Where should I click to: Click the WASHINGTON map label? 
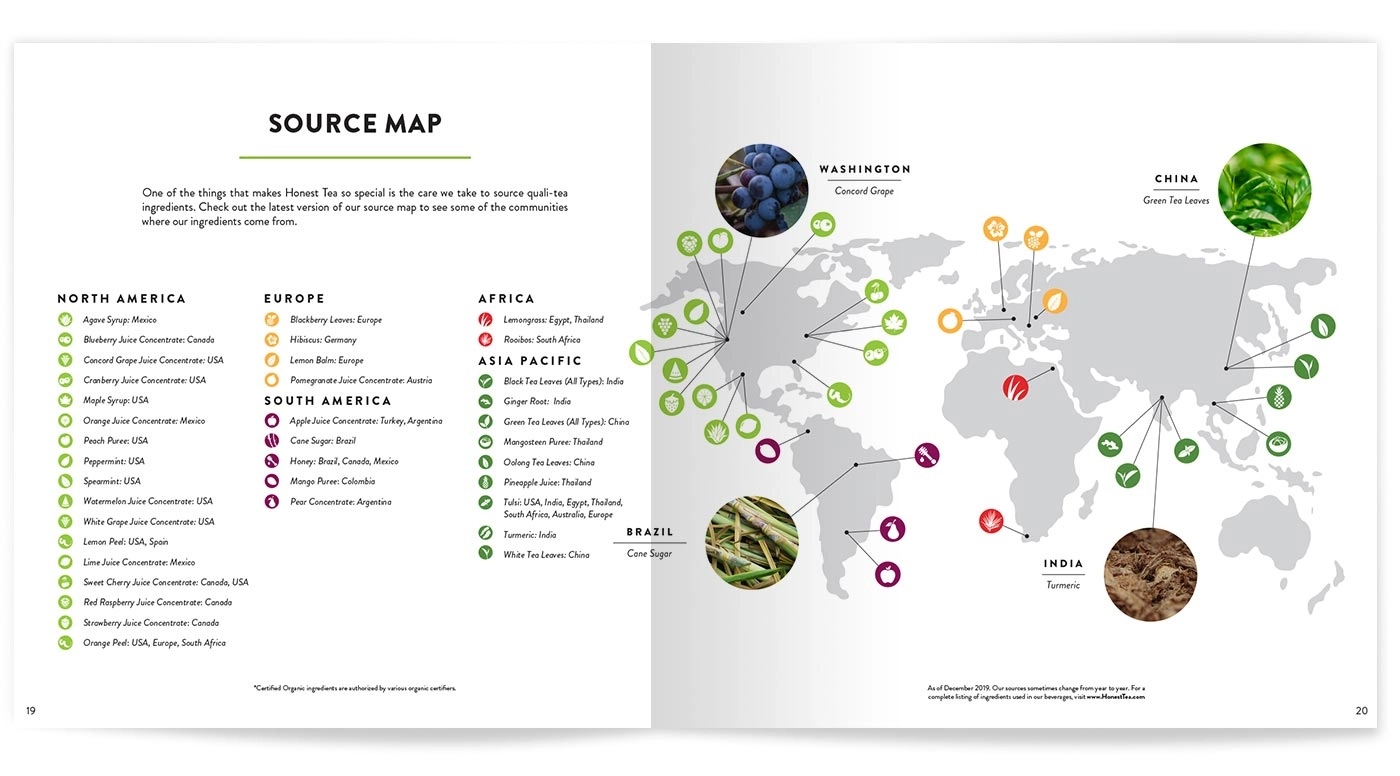coord(865,169)
